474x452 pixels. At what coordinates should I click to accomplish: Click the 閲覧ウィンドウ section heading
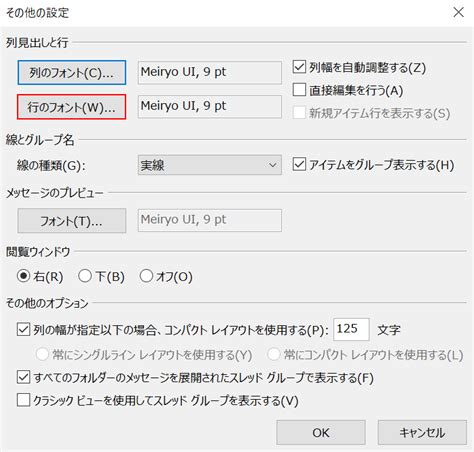[38, 251]
